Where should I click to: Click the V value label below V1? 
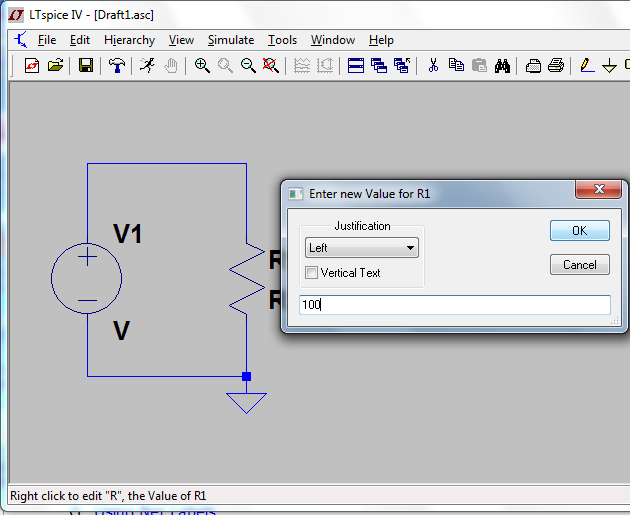[x=122, y=331]
